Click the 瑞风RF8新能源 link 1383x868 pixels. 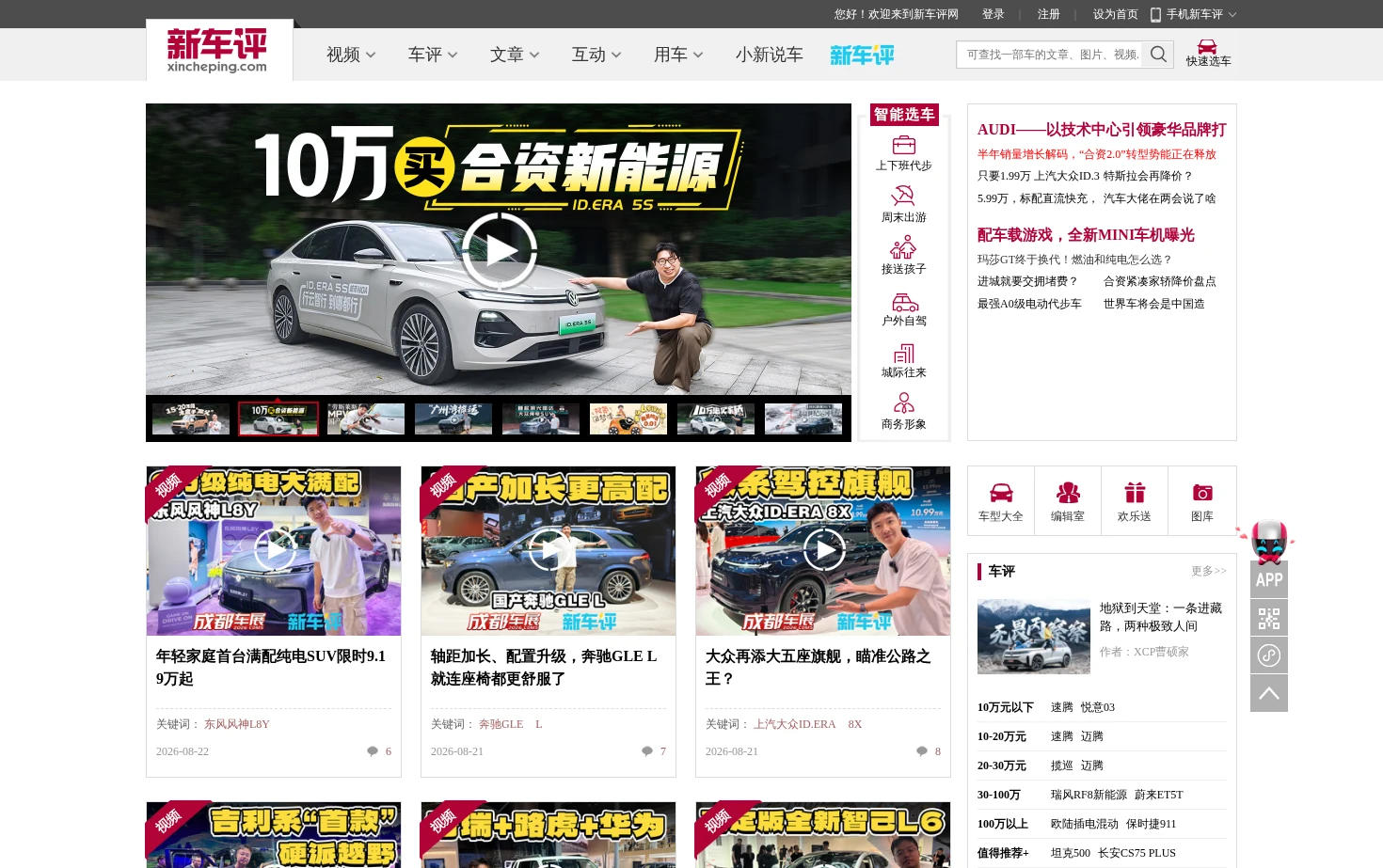[1089, 795]
